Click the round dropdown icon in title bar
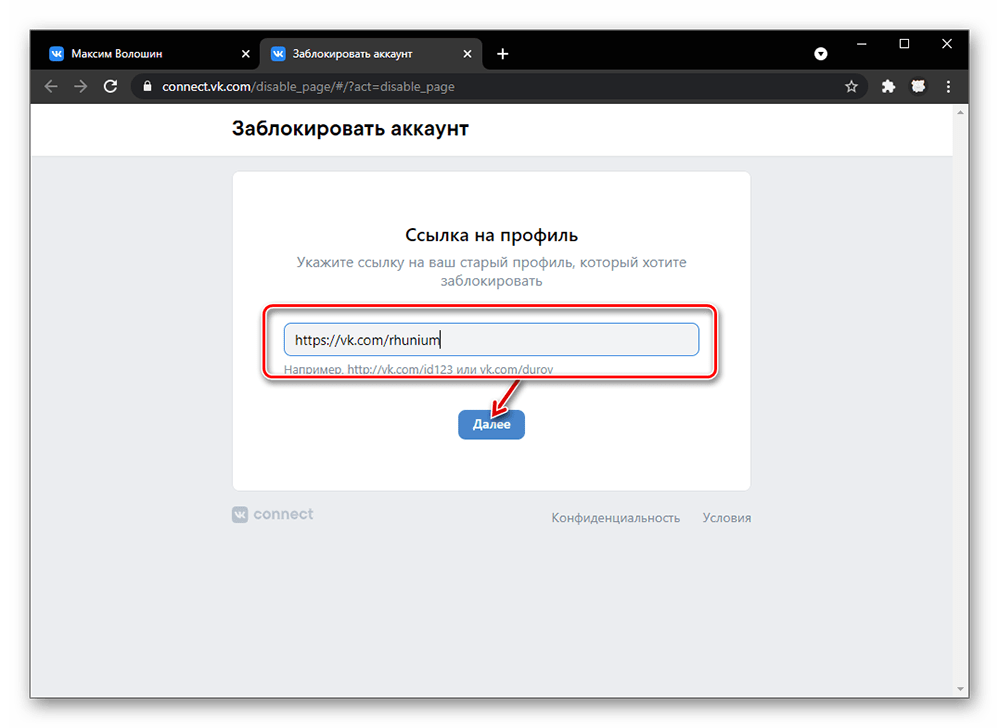The width and height of the screenshot is (999, 728). click(x=821, y=54)
